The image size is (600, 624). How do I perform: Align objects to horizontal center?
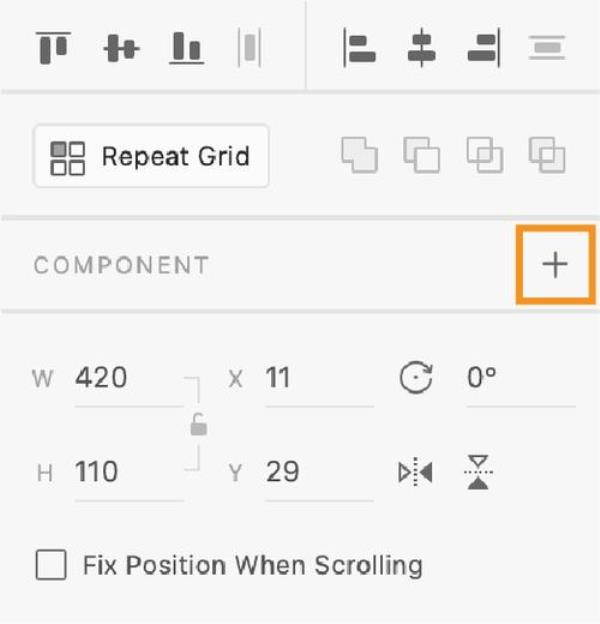[x=422, y=48]
